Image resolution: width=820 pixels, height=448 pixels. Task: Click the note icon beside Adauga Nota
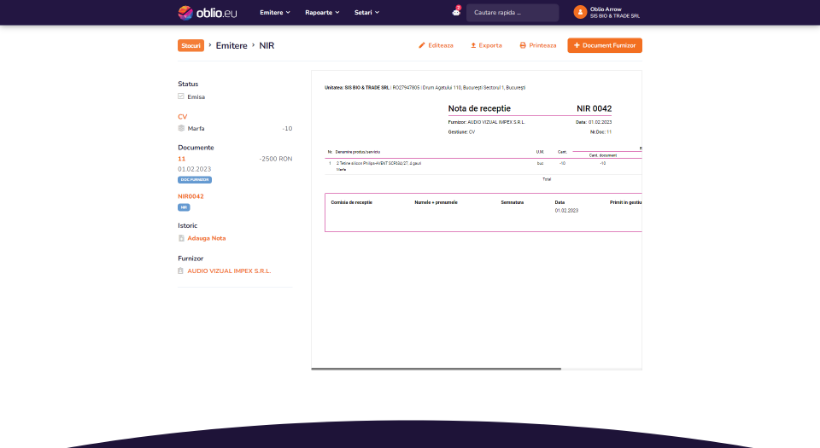[x=181, y=238]
